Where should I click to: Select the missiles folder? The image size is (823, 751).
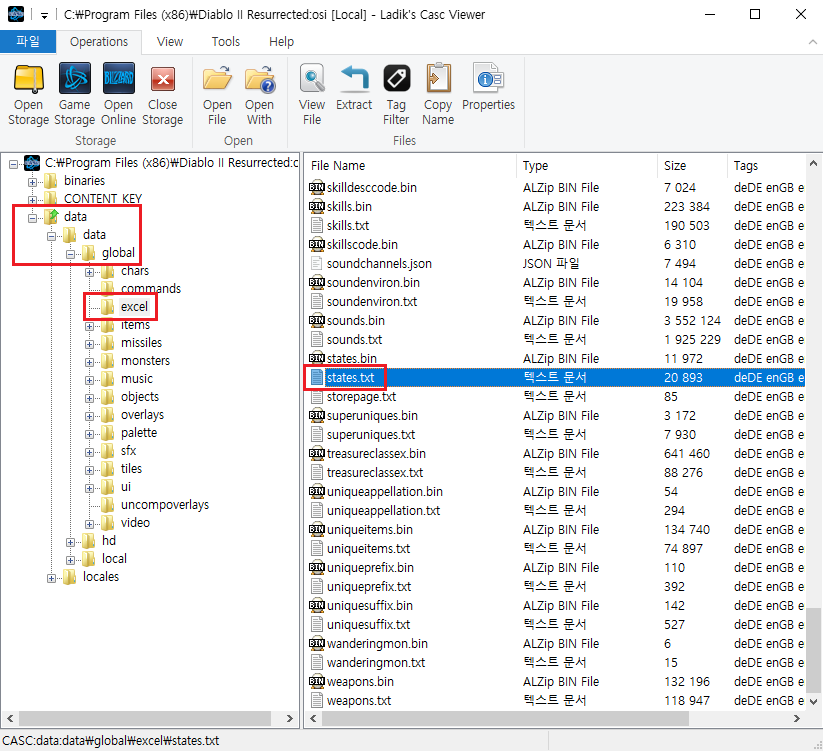[141, 343]
